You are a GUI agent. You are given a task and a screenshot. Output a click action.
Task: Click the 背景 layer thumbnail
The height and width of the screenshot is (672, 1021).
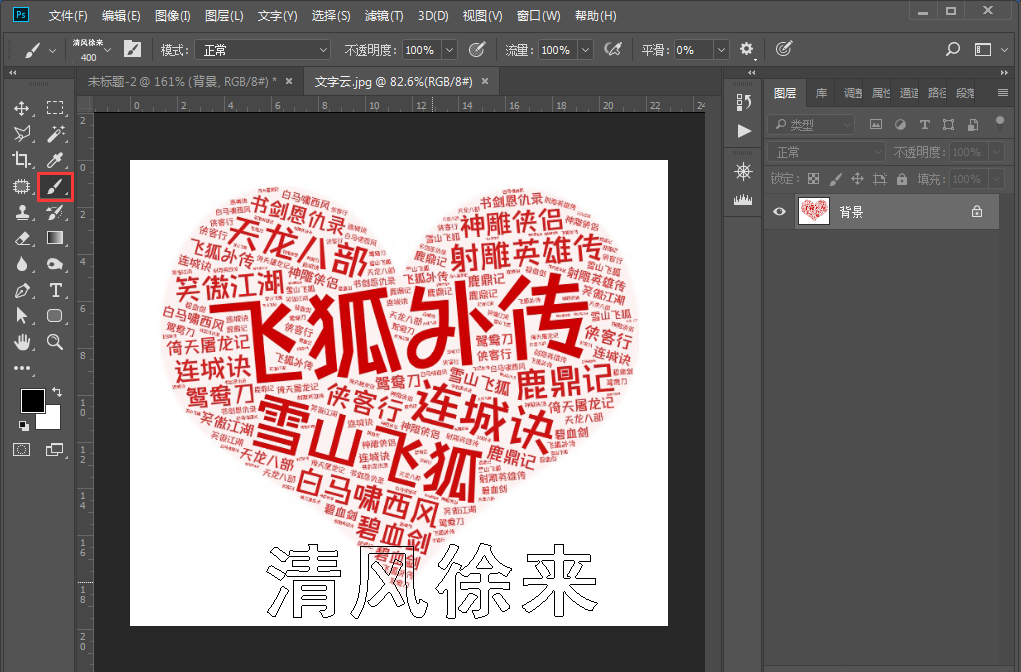tap(814, 211)
